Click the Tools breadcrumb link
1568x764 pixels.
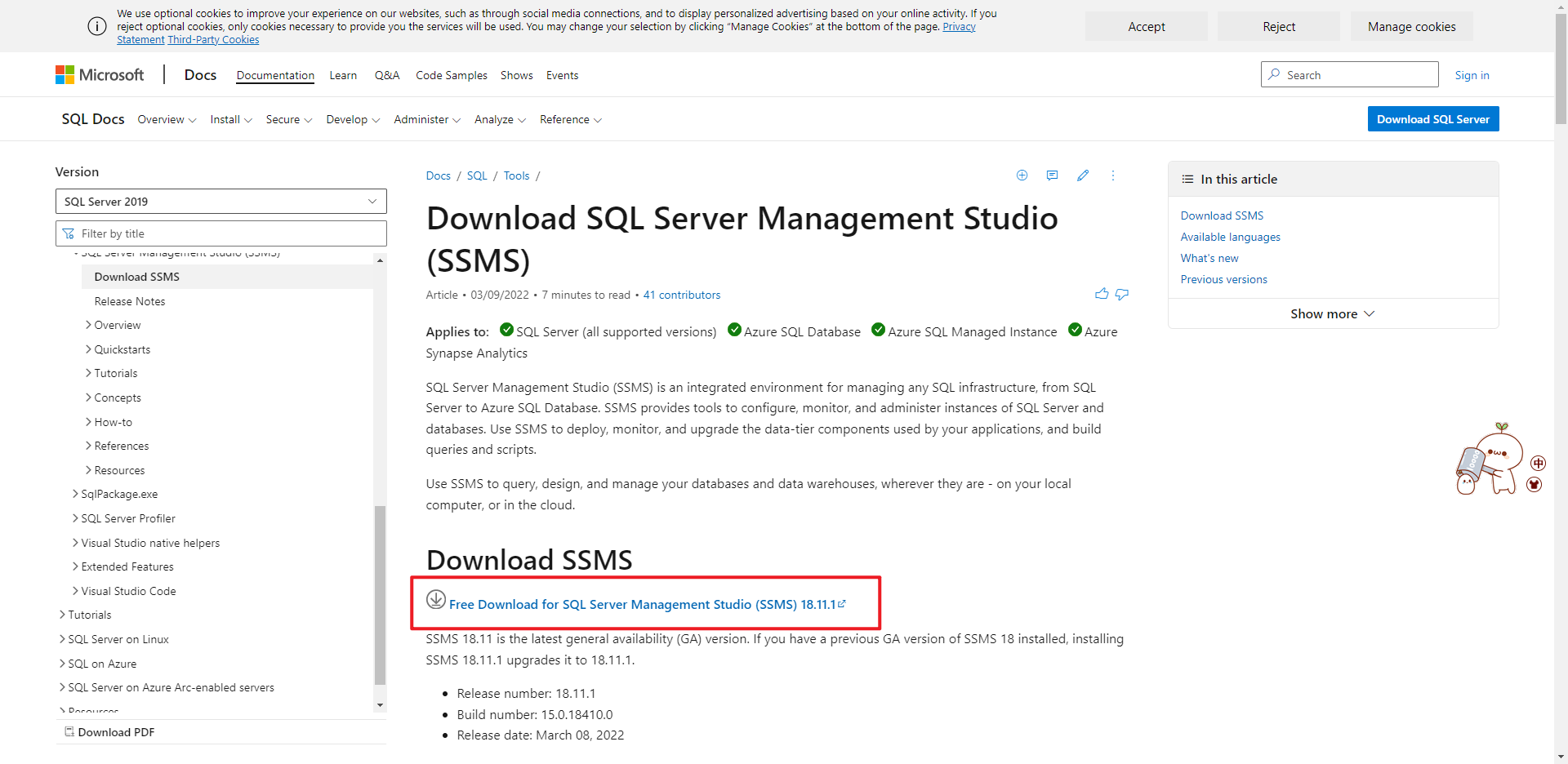tap(516, 175)
